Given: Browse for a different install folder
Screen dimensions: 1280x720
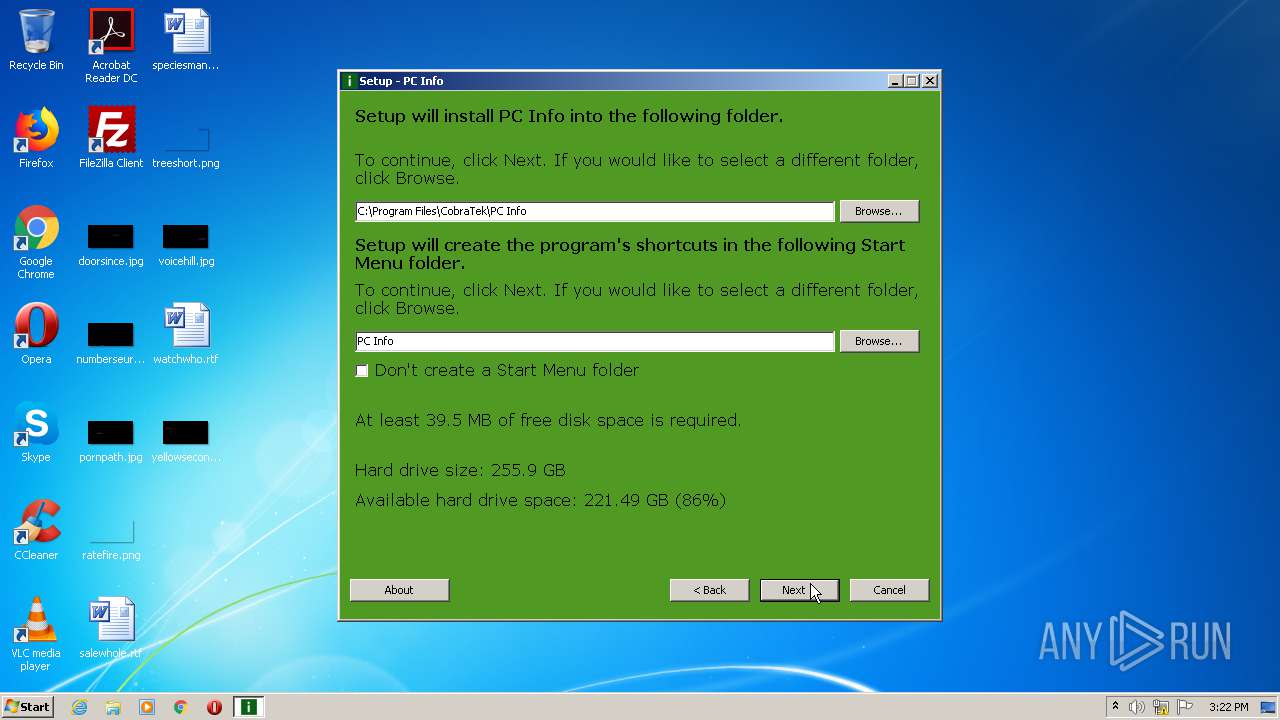Looking at the screenshot, I should pos(879,211).
